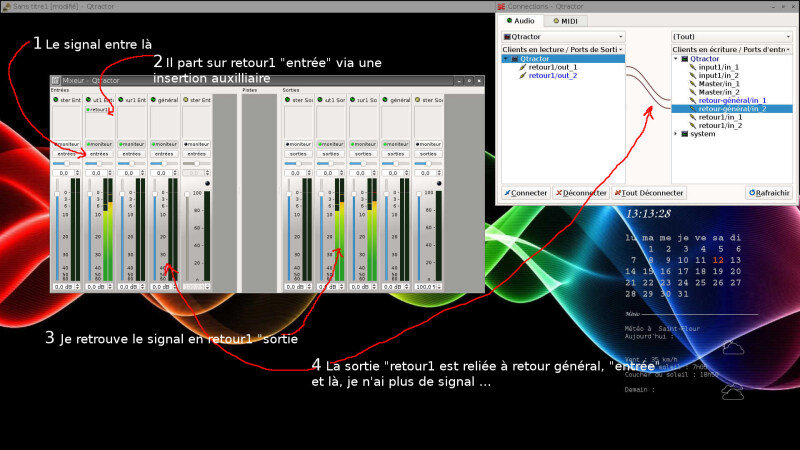Click 'Clients en lecture / Ports de Sortie' header
The image size is (800, 450).
point(563,49)
